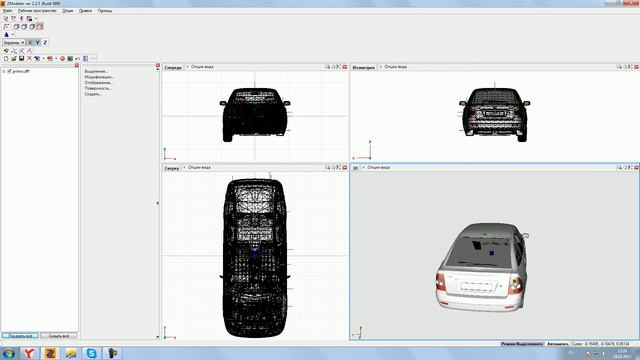This screenshot has height=360, width=640.
Task: Click the second icon in top toolbar row
Action: tap(13, 18)
